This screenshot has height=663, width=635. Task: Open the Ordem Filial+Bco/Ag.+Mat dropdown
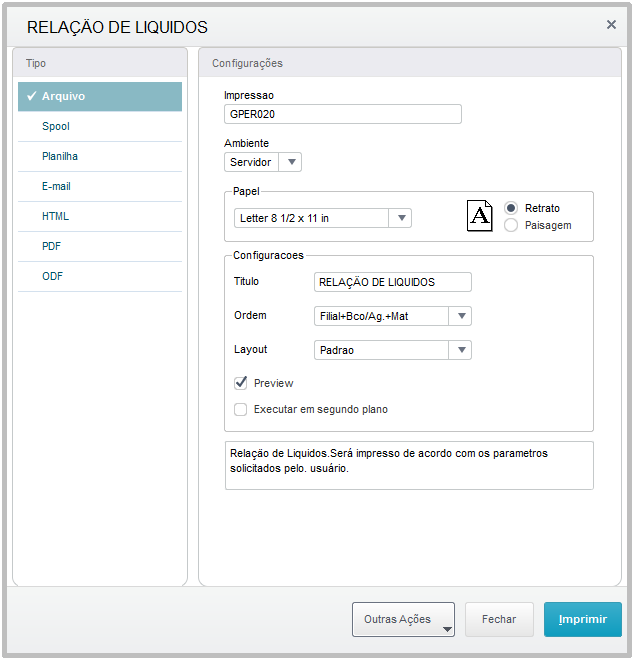click(393, 316)
